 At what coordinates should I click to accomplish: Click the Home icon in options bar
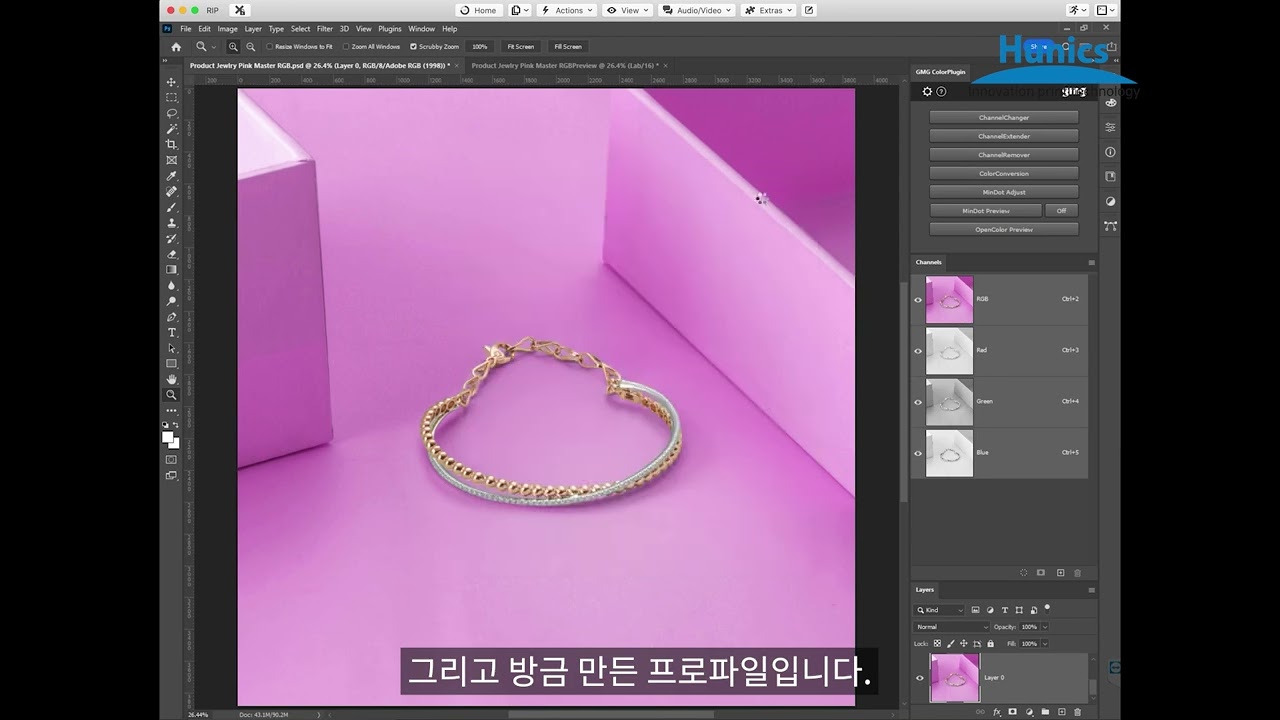(x=176, y=46)
